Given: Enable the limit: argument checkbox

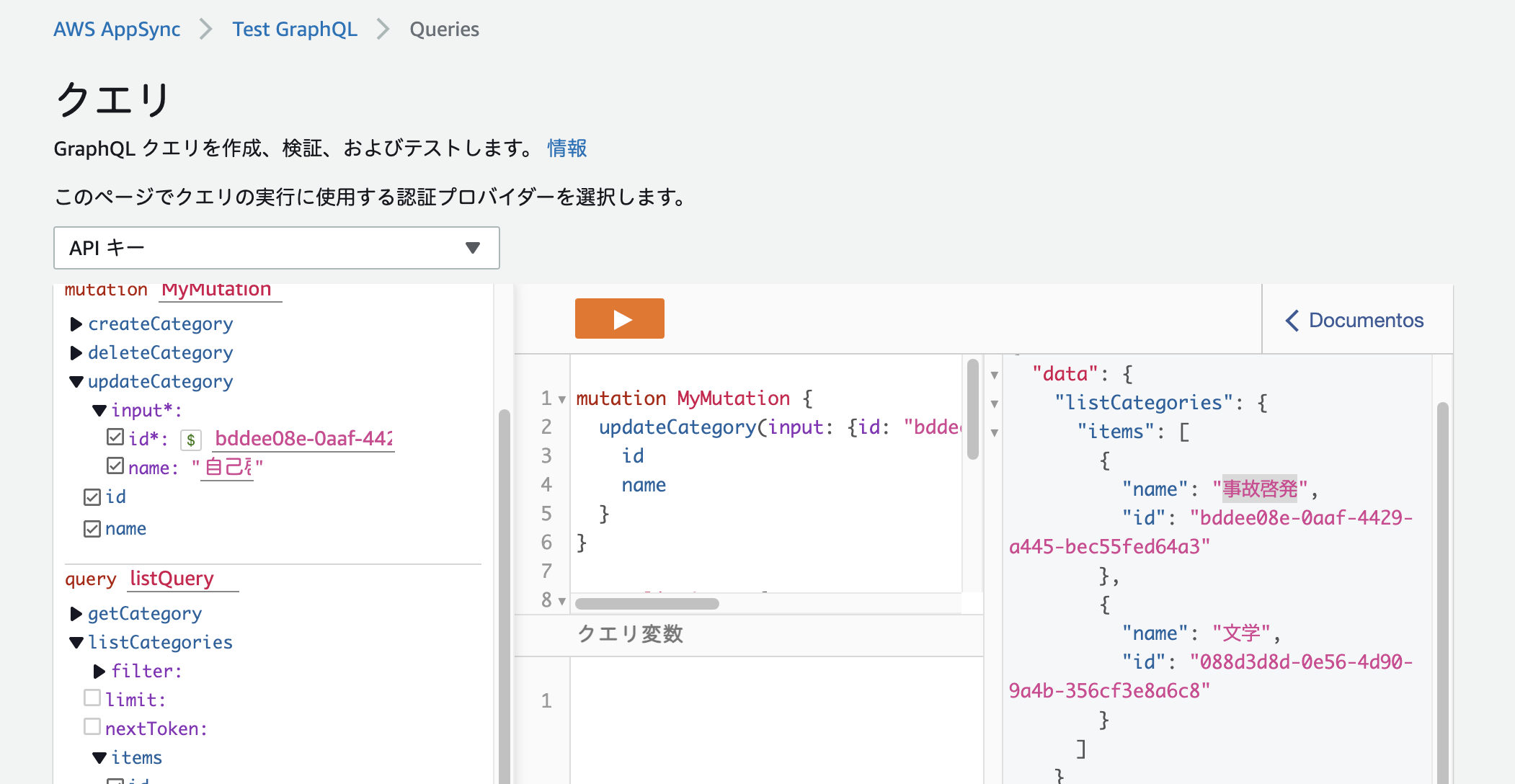Looking at the screenshot, I should click(x=92, y=698).
